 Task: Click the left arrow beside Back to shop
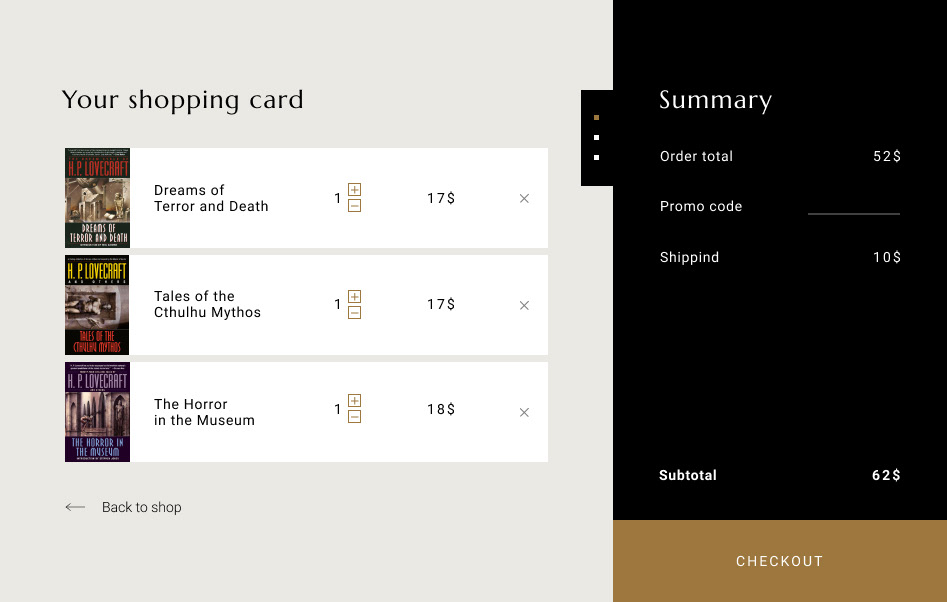coord(75,508)
